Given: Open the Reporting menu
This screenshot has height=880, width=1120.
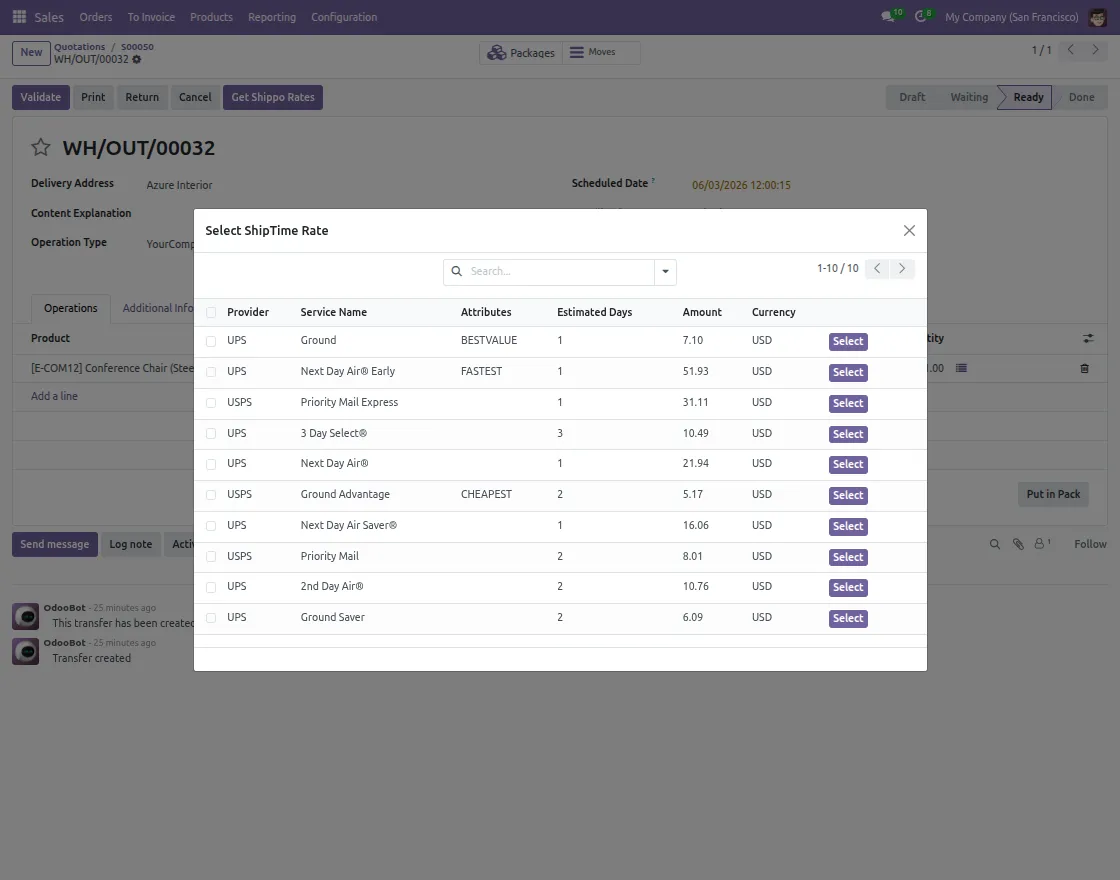Looking at the screenshot, I should (271, 17).
